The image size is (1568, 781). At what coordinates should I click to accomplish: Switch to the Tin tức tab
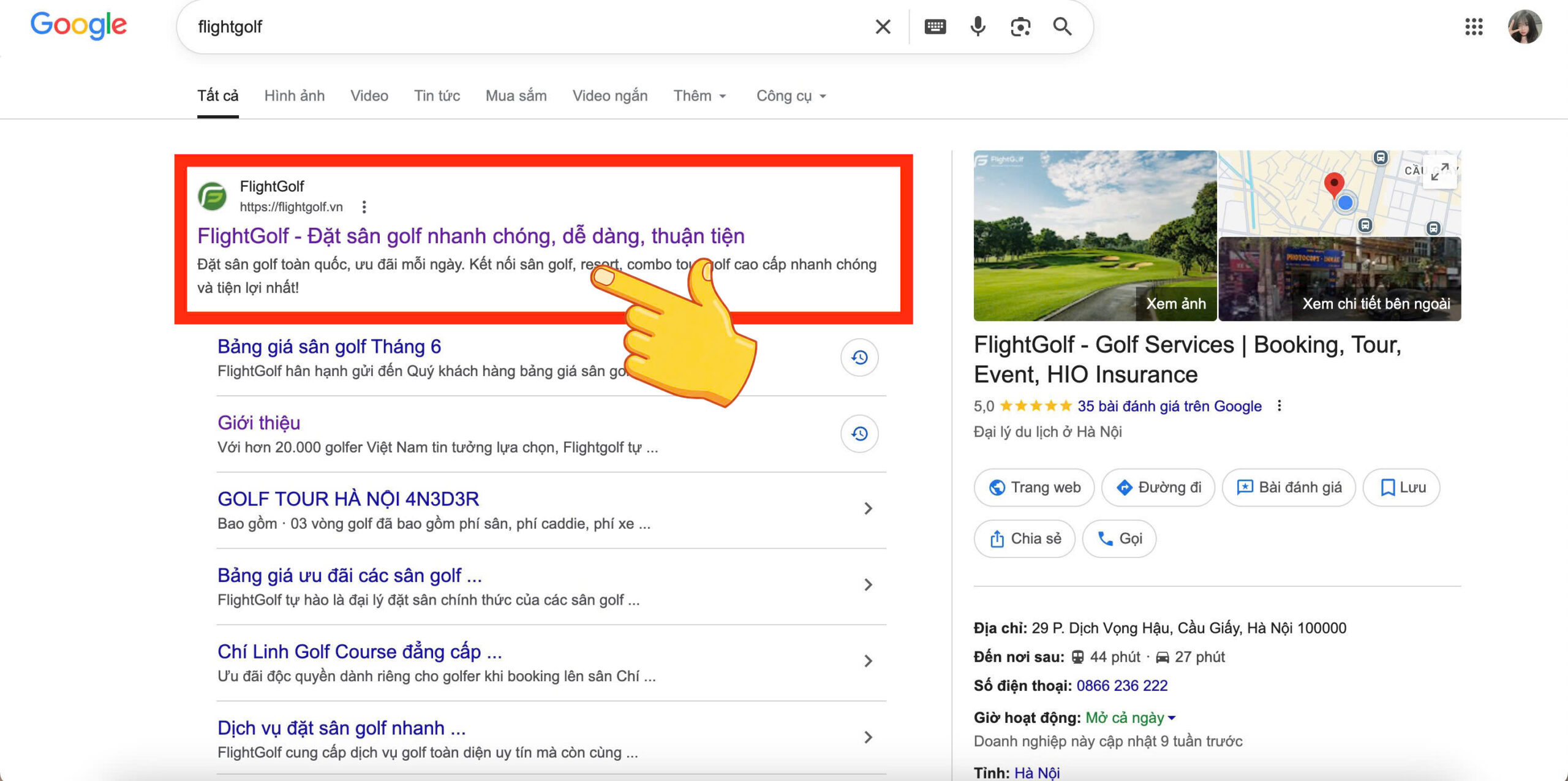(x=437, y=96)
